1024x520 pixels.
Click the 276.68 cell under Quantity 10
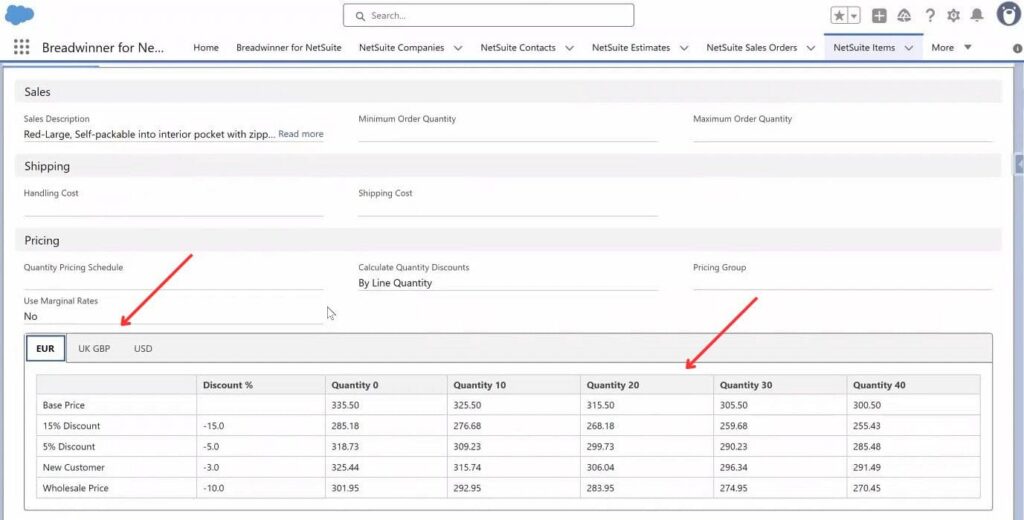pos(514,426)
